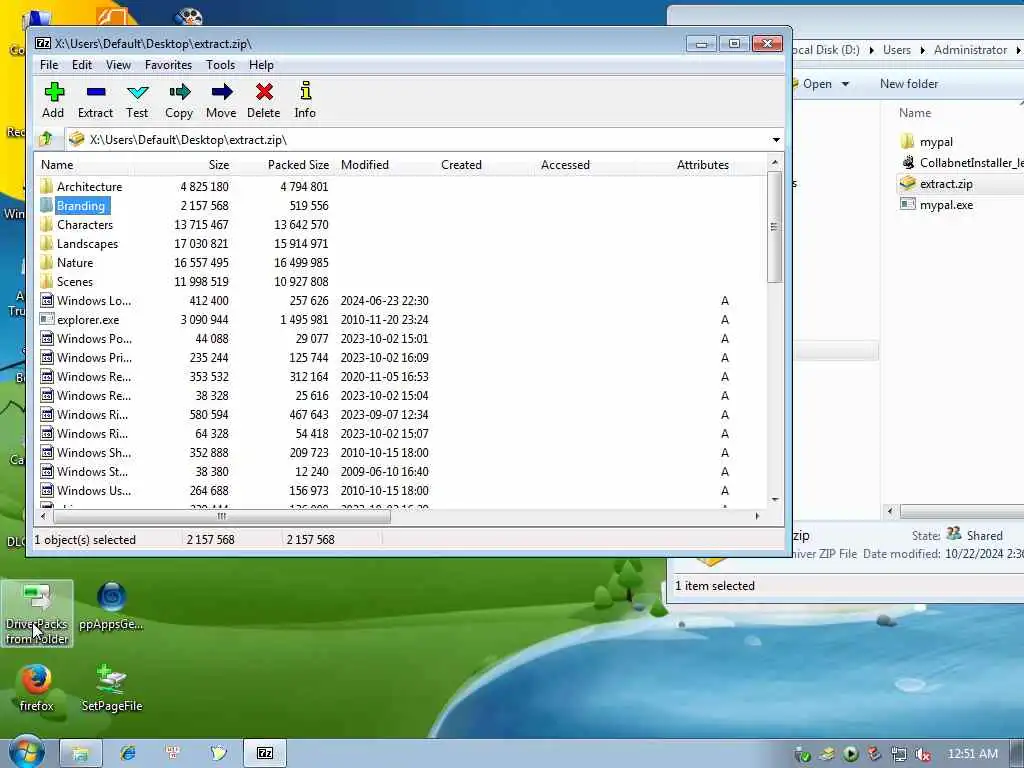Click the red Delete icon
The height and width of the screenshot is (768, 1024).
(264, 100)
